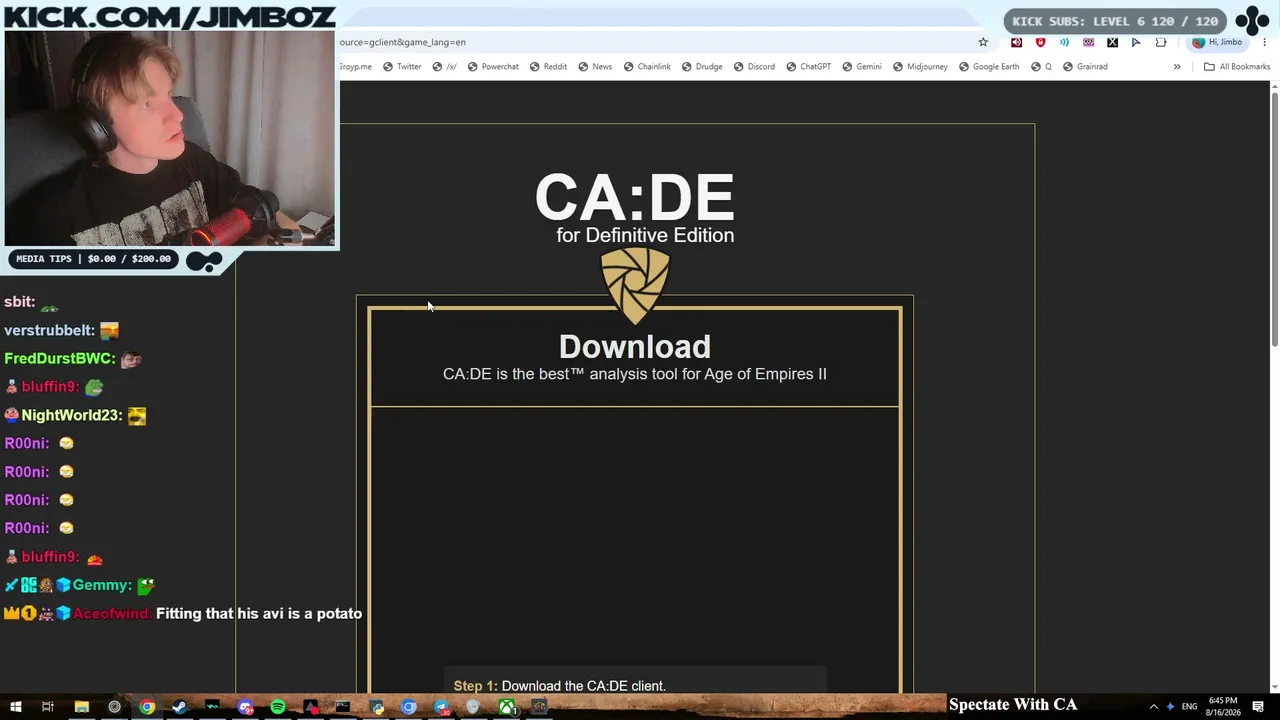Open the Twitter bookmark
1280x720 pixels.
[402, 67]
